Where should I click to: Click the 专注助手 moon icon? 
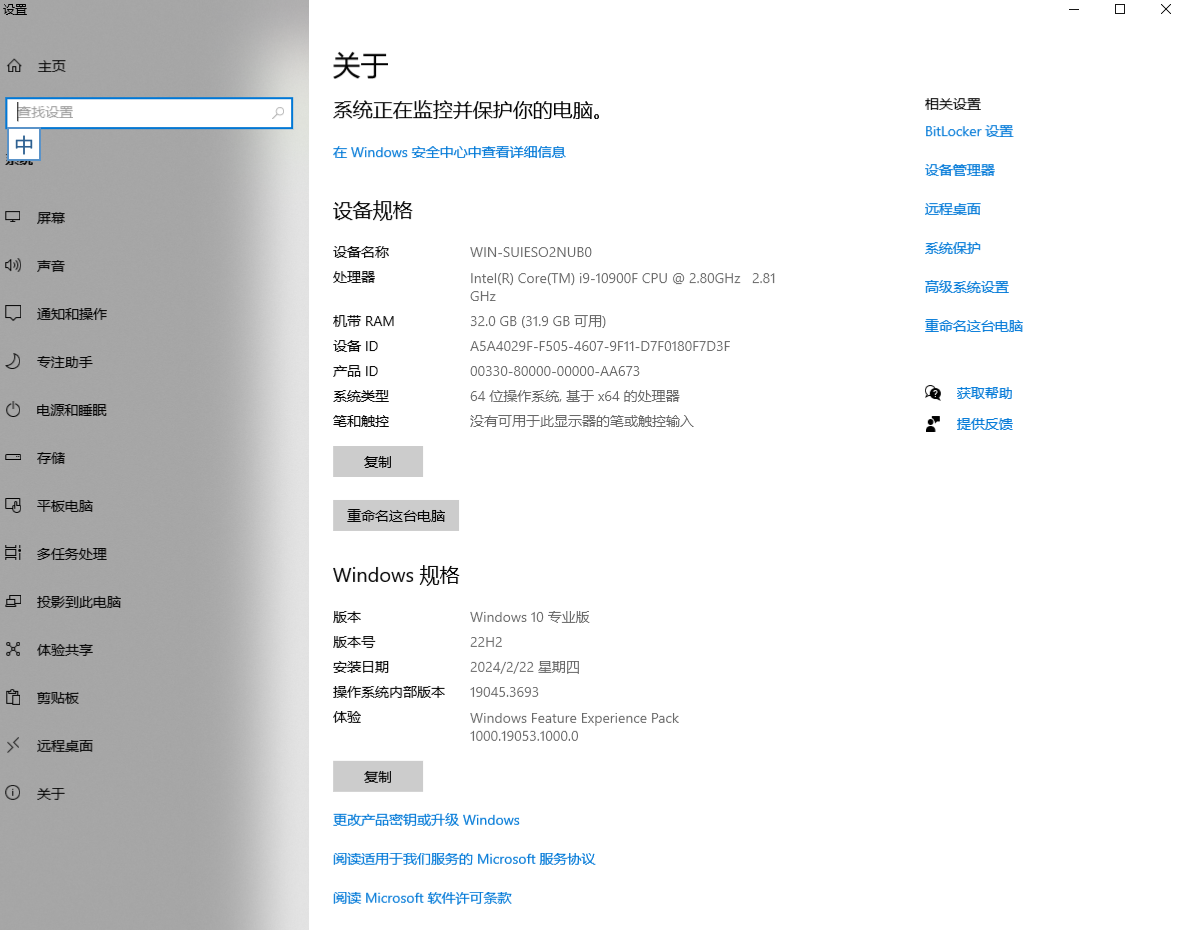point(13,361)
